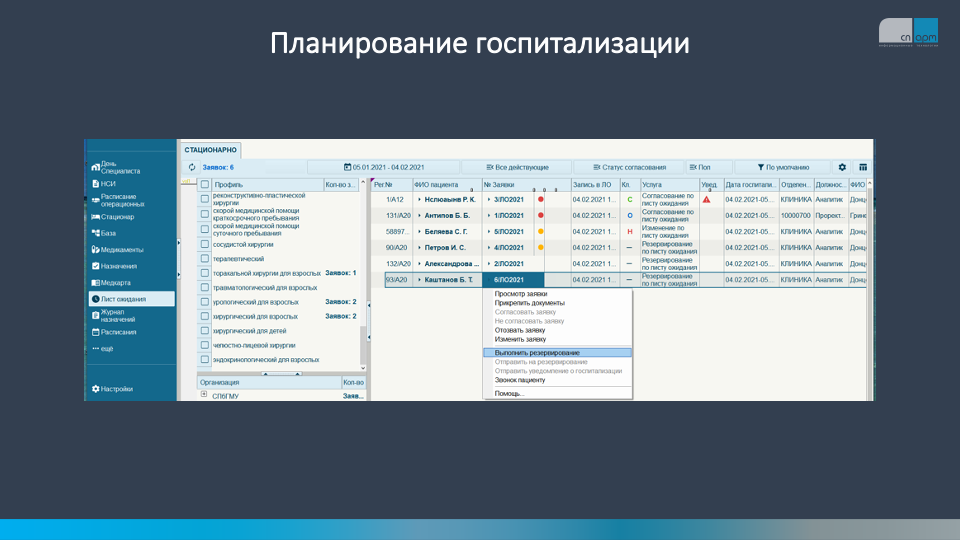Expand patient Нслюаынв Р. К. row arrow
960x540 pixels.
(x=419, y=200)
